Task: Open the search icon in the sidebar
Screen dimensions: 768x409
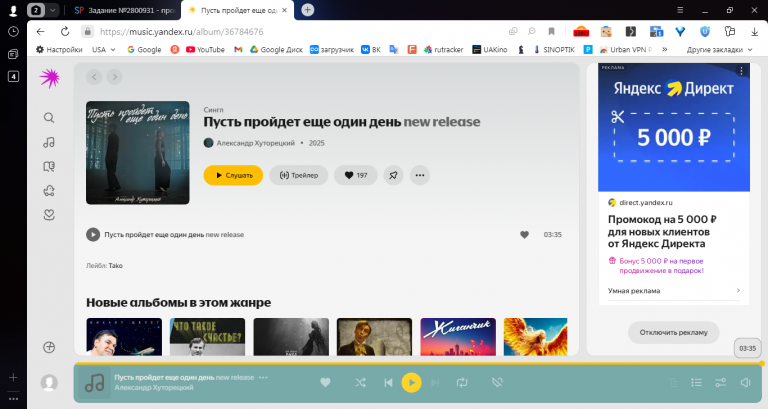Action: pos(49,118)
